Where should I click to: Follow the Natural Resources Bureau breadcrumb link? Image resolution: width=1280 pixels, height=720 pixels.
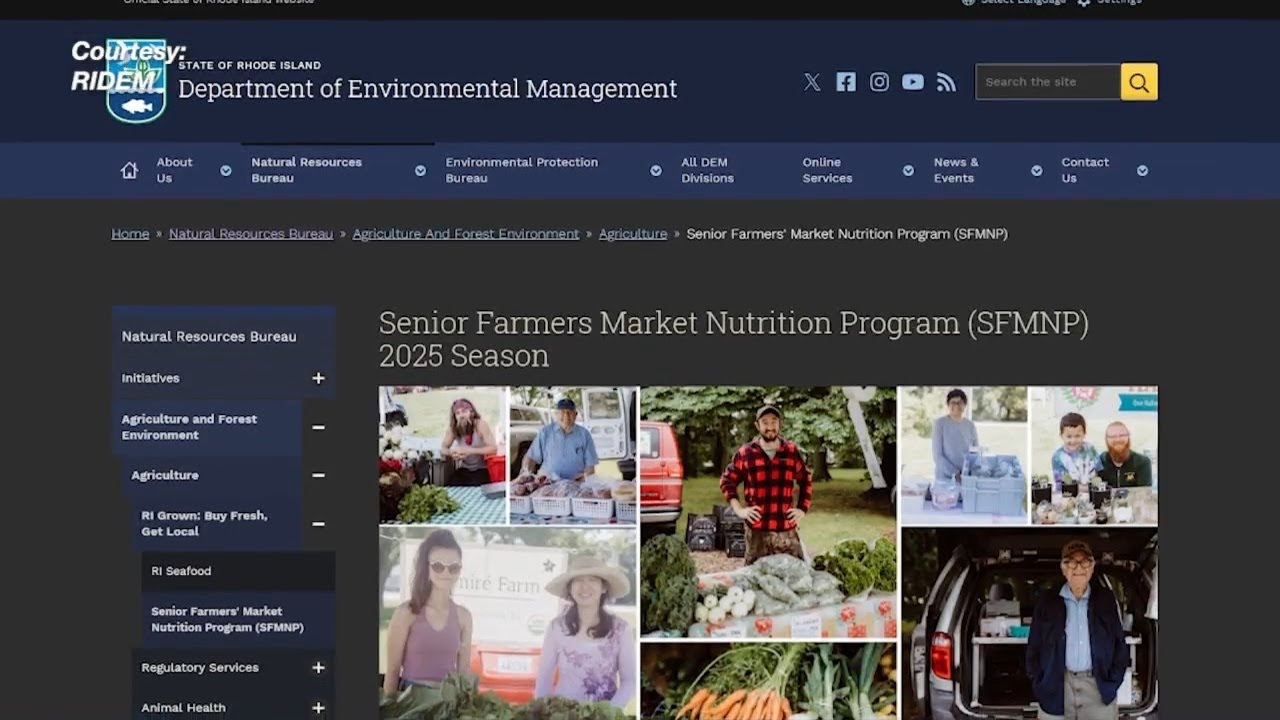251,234
